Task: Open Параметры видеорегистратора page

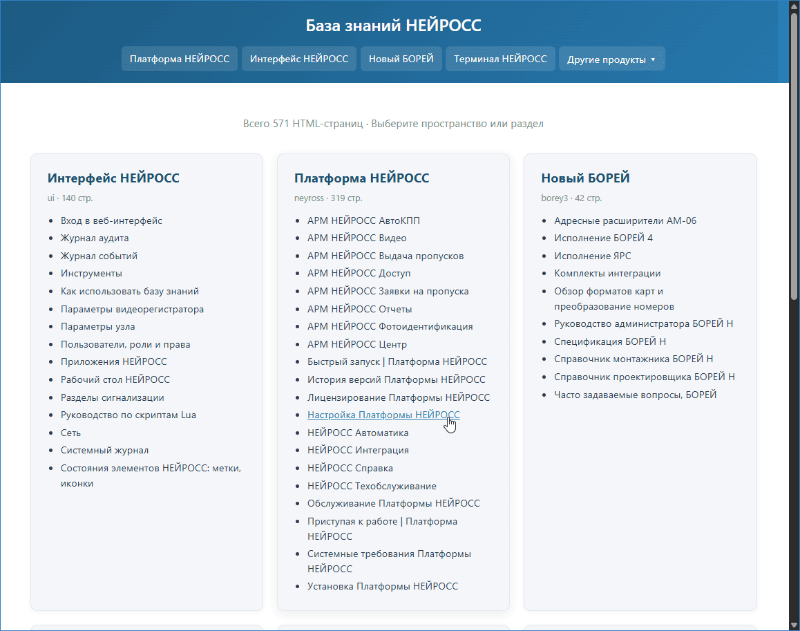Action: 132,309
